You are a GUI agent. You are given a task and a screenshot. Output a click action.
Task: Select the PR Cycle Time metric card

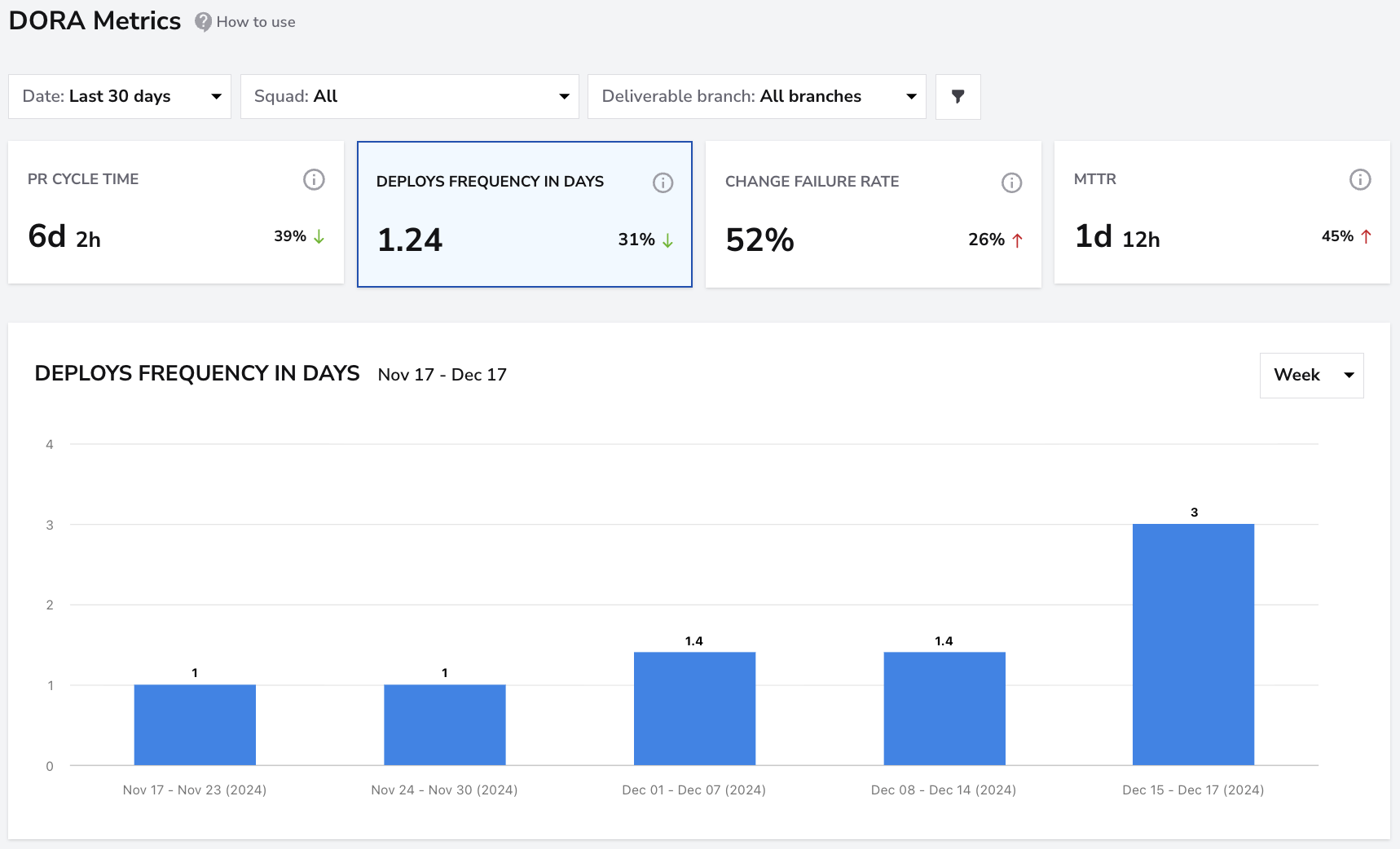tap(176, 213)
